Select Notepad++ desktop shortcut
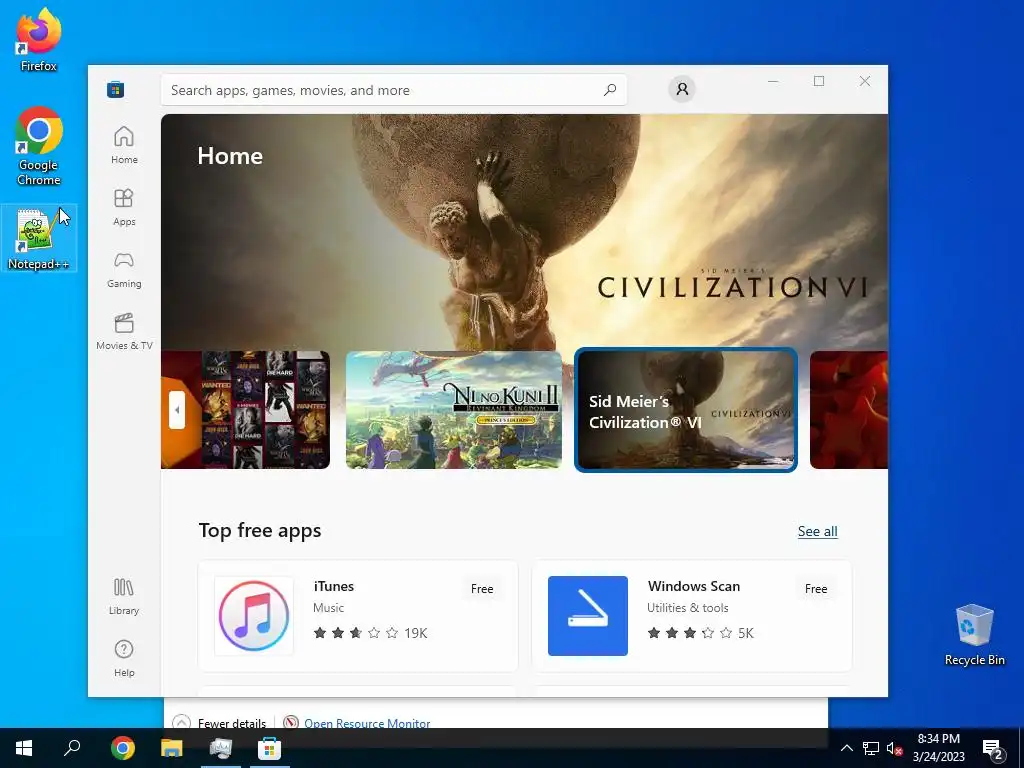 click(x=39, y=238)
